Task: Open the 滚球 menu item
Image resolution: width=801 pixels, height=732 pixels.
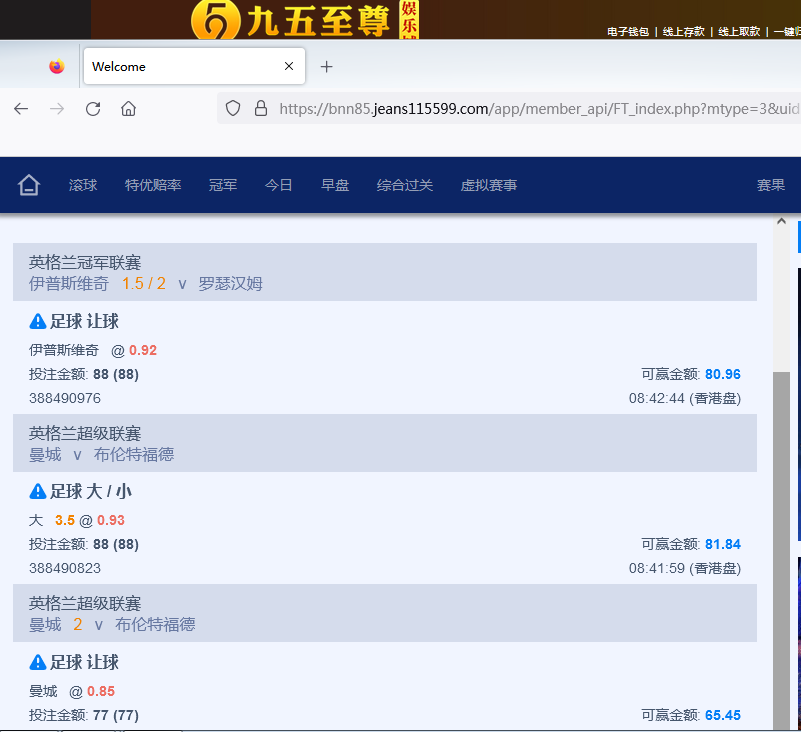Action: tap(83, 185)
